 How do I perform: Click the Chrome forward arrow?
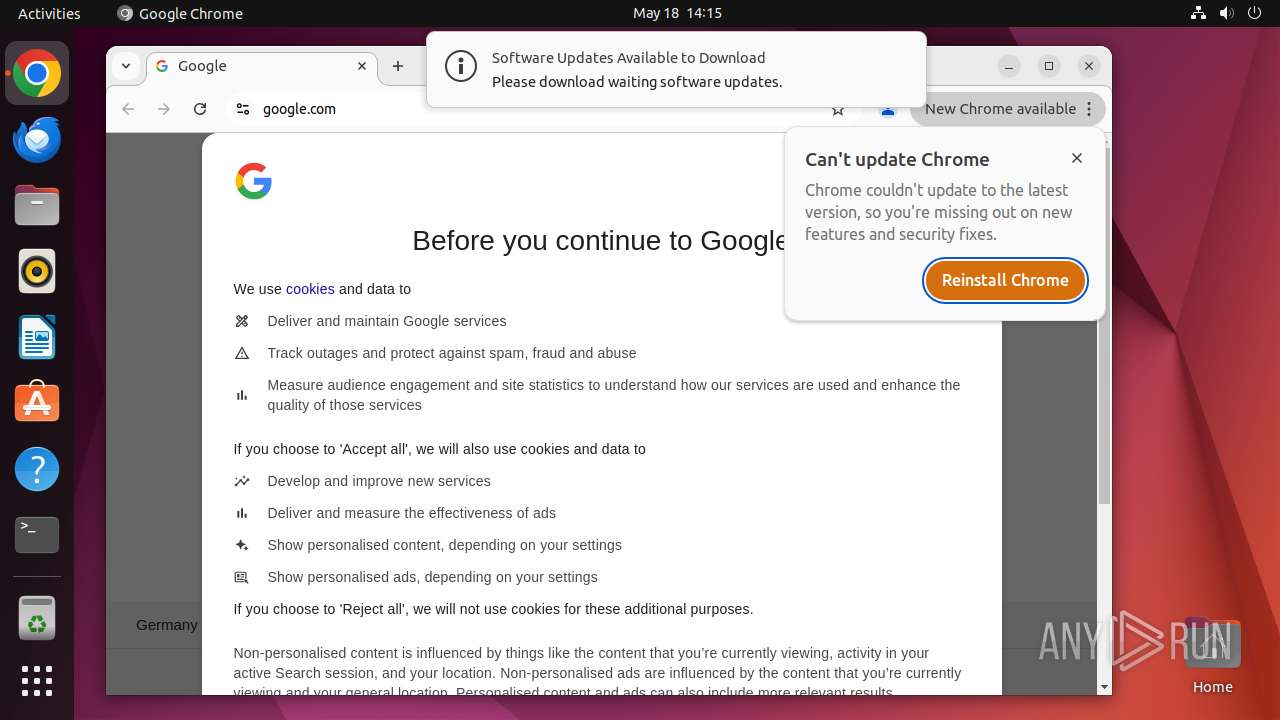coord(164,109)
